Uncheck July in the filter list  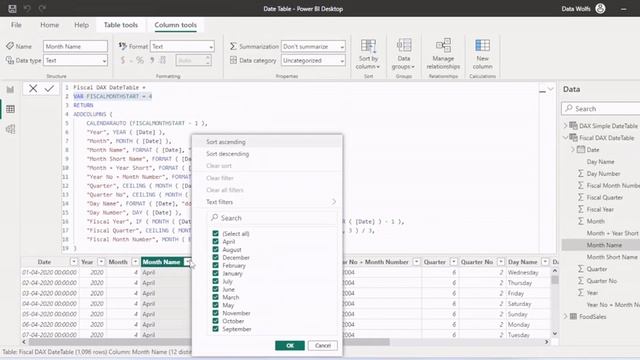[x=216, y=281]
